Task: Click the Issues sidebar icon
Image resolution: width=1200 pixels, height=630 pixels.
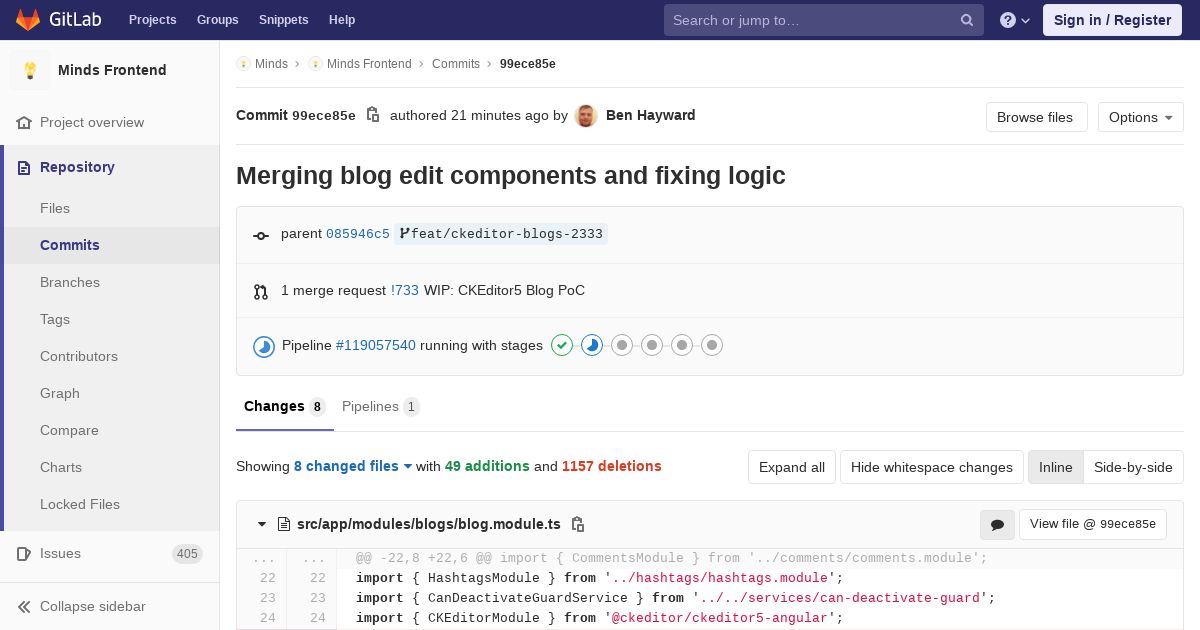Action: (24, 554)
